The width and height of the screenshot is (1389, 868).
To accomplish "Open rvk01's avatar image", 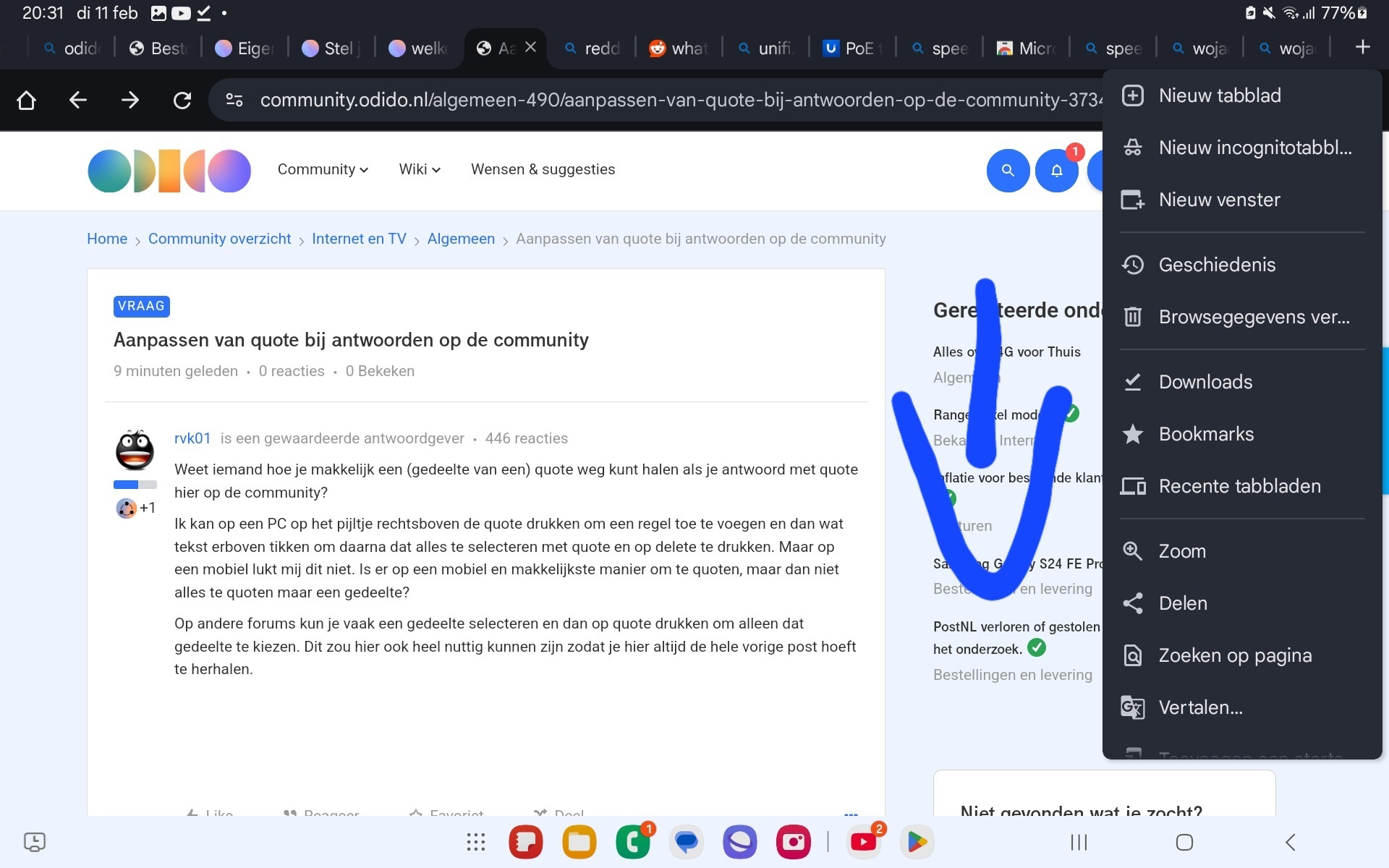I will tap(135, 450).
